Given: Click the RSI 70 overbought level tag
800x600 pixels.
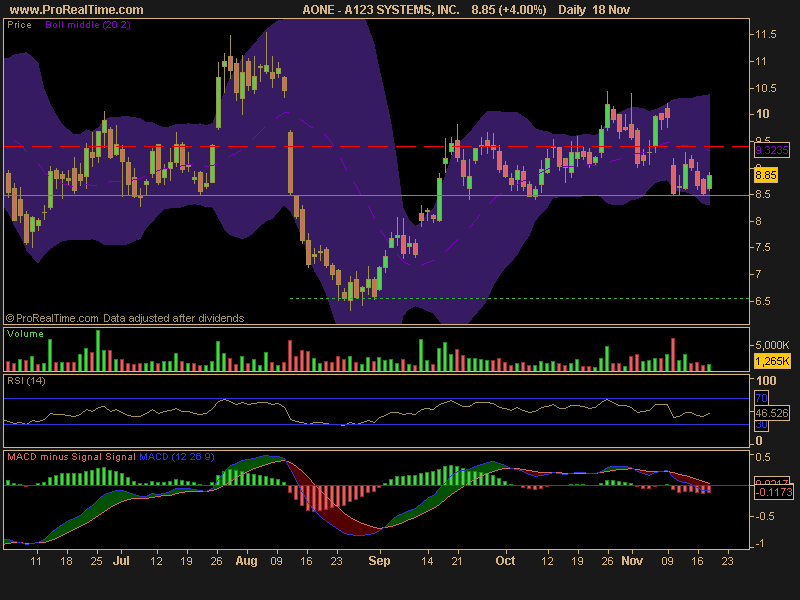Looking at the screenshot, I should coord(761,398).
